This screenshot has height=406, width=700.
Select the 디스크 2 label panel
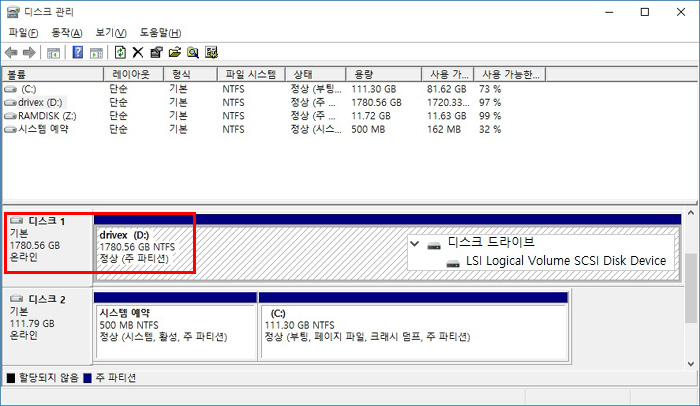pyautogui.click(x=47, y=326)
